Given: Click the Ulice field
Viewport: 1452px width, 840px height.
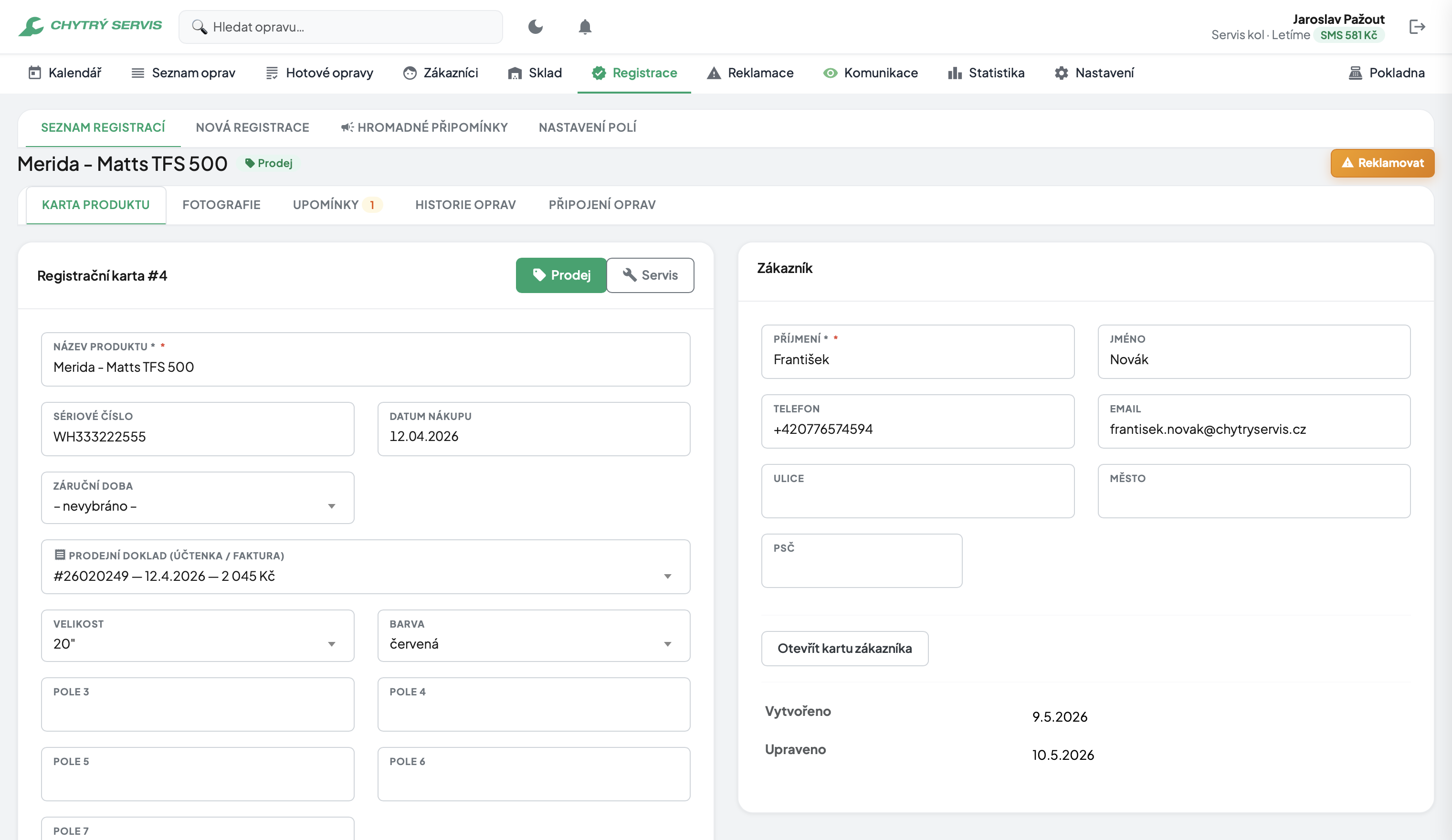Looking at the screenshot, I should tap(918, 492).
